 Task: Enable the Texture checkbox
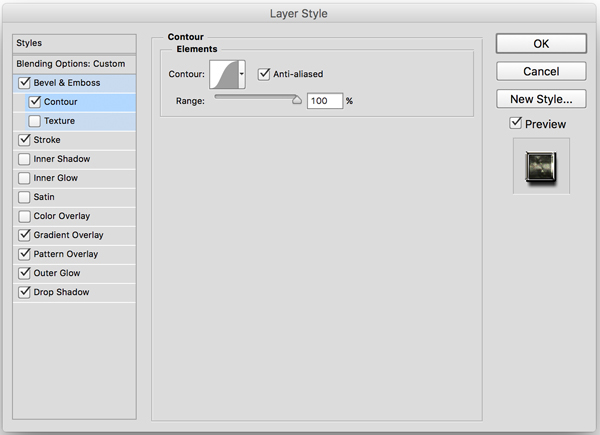click(35, 121)
